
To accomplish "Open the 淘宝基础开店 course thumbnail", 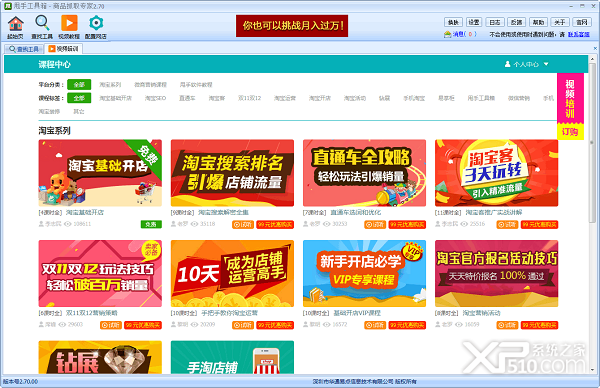I will click(100, 173).
